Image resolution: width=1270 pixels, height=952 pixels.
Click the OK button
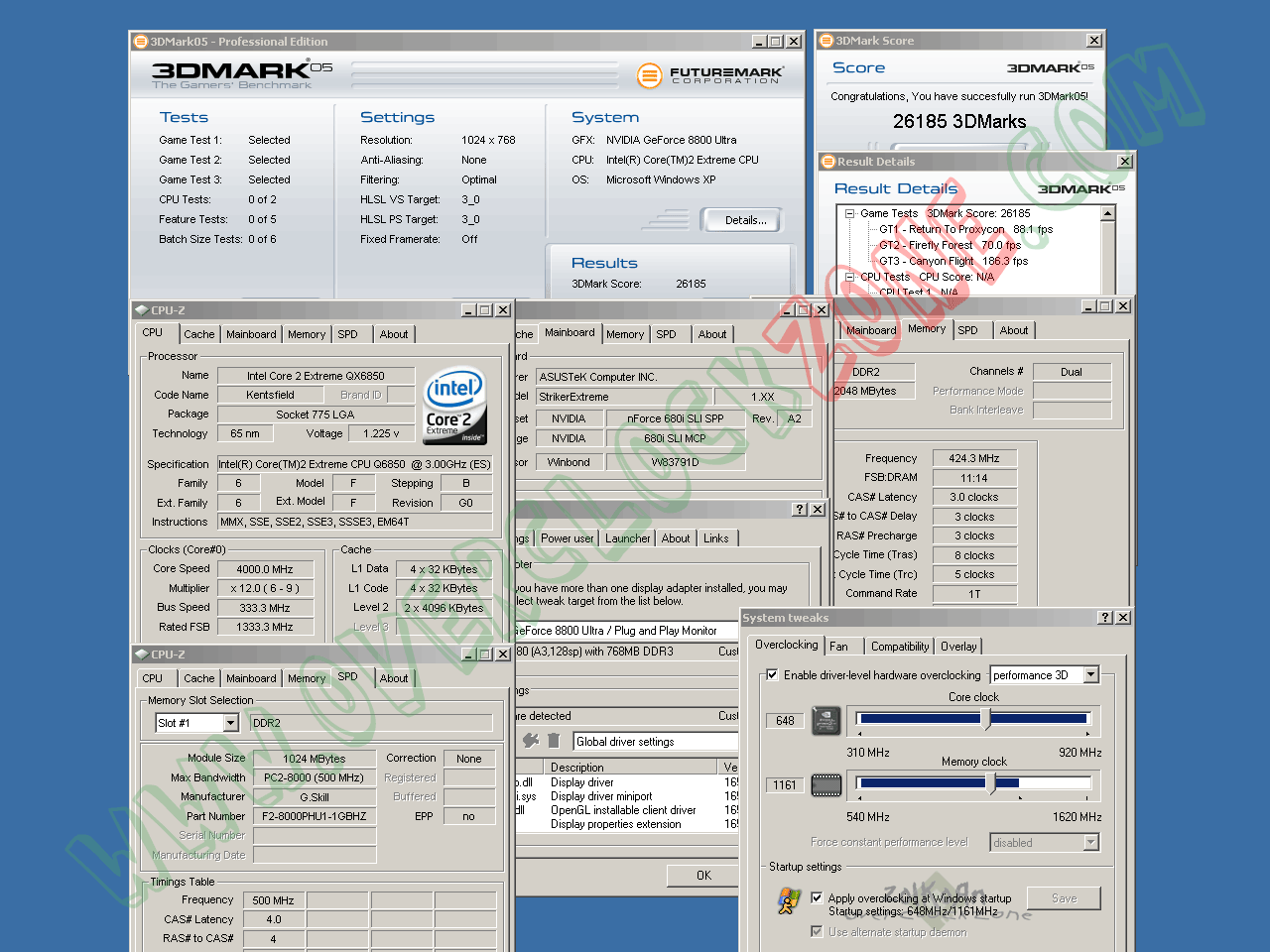(703, 876)
